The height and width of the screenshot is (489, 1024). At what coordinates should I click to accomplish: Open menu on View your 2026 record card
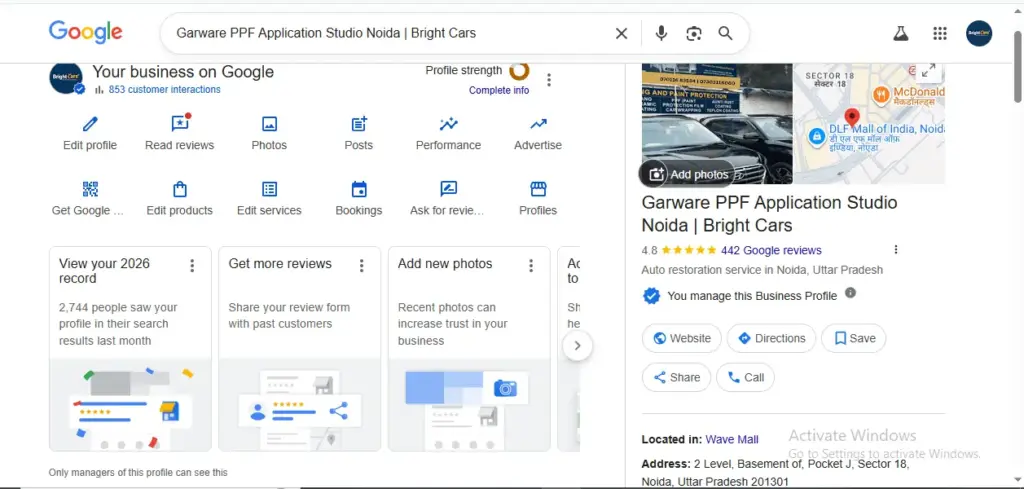point(192,266)
